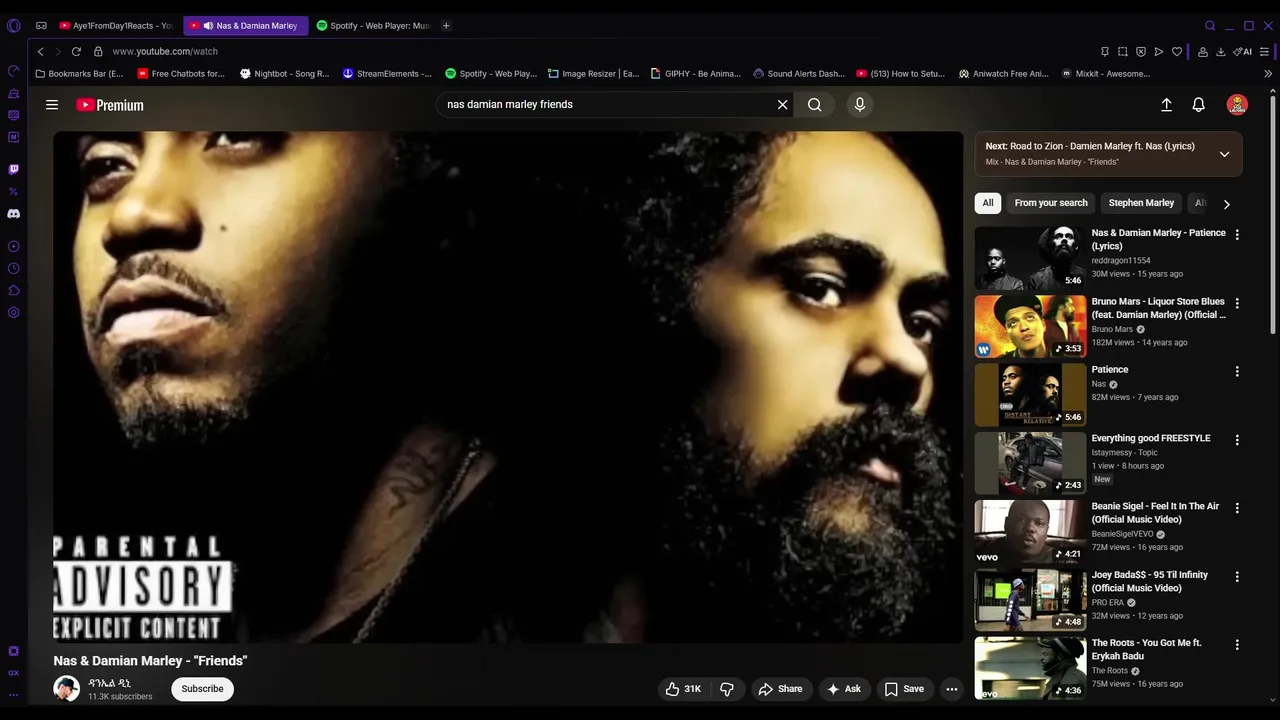Show more filter chips with right arrow

pos(1226,204)
